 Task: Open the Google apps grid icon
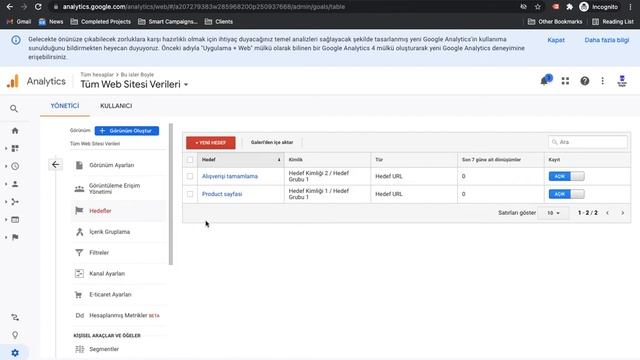coord(565,81)
